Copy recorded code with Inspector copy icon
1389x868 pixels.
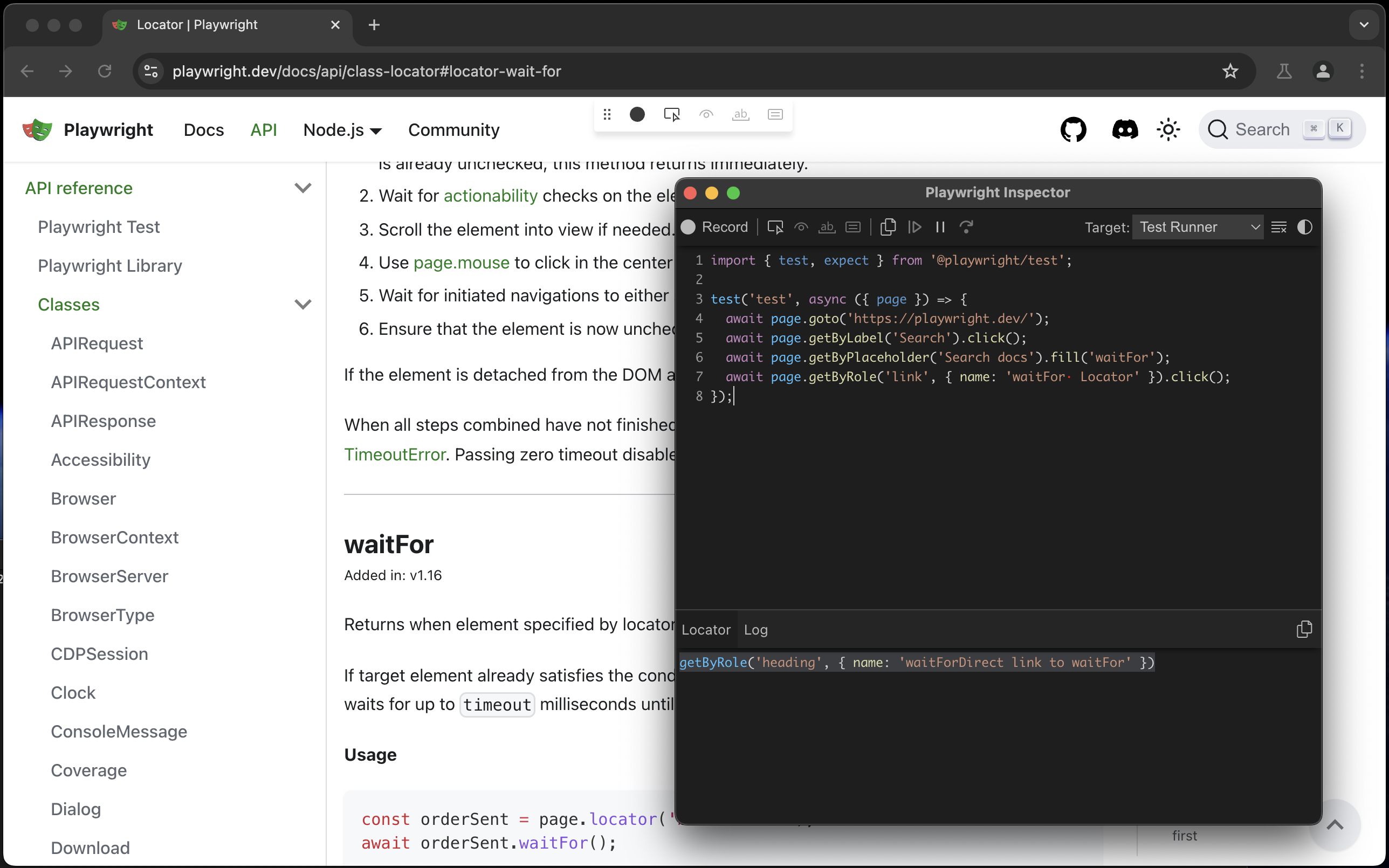click(x=888, y=228)
